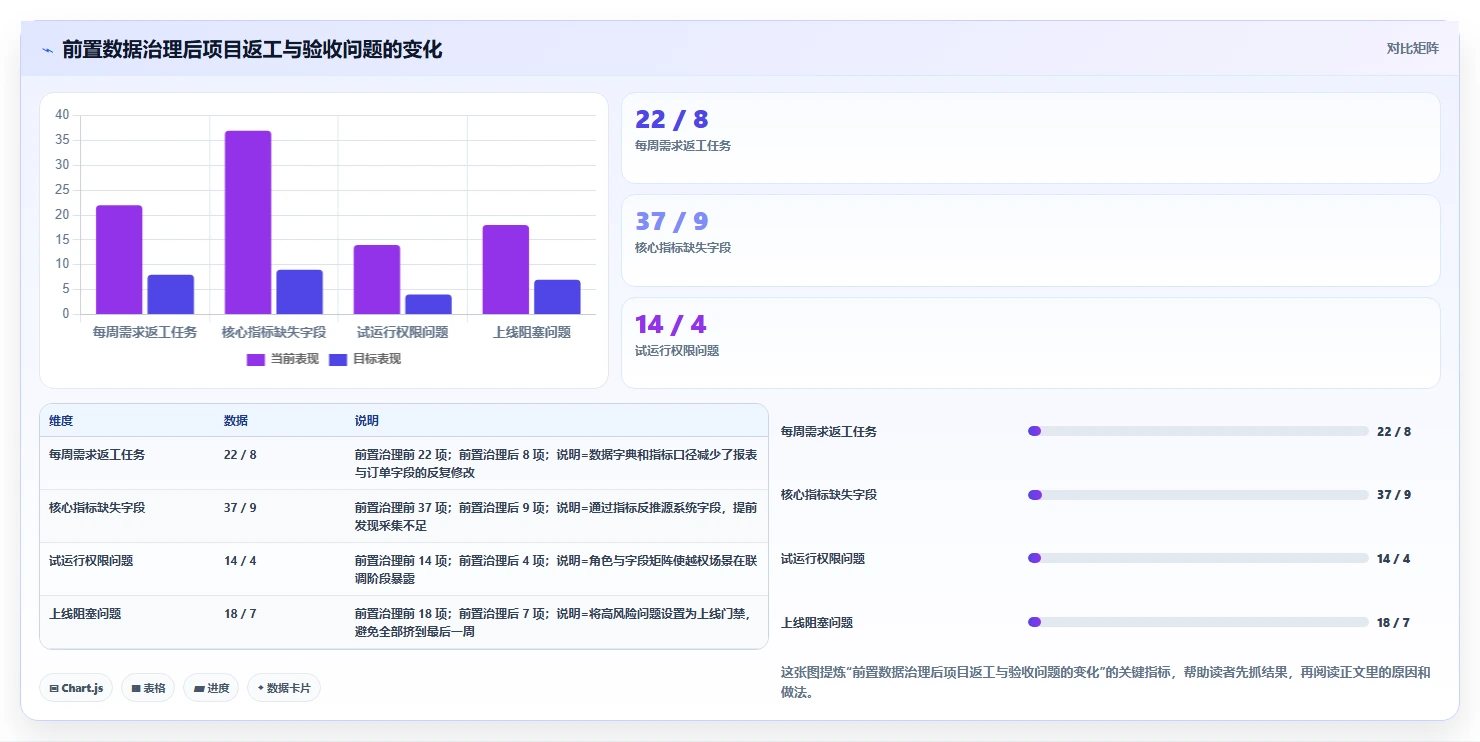Click the 核心指标缺失字段 label under 37 / 9
The image size is (1480, 742).
point(683,248)
